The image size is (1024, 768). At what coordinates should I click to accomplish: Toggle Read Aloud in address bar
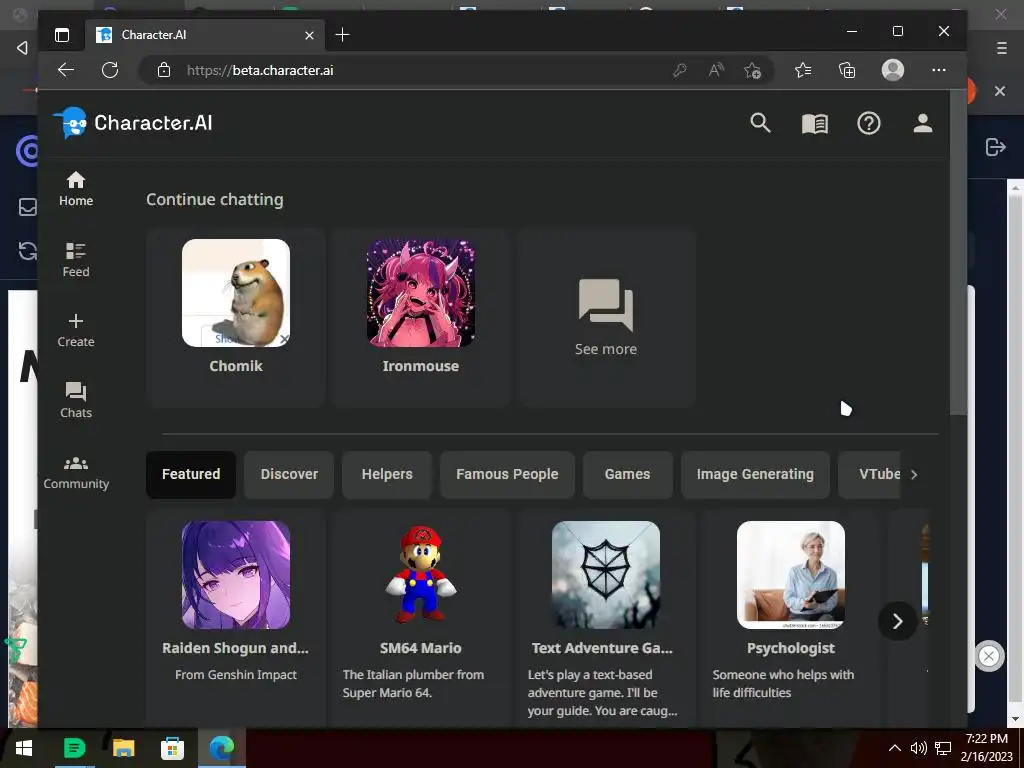pos(716,70)
